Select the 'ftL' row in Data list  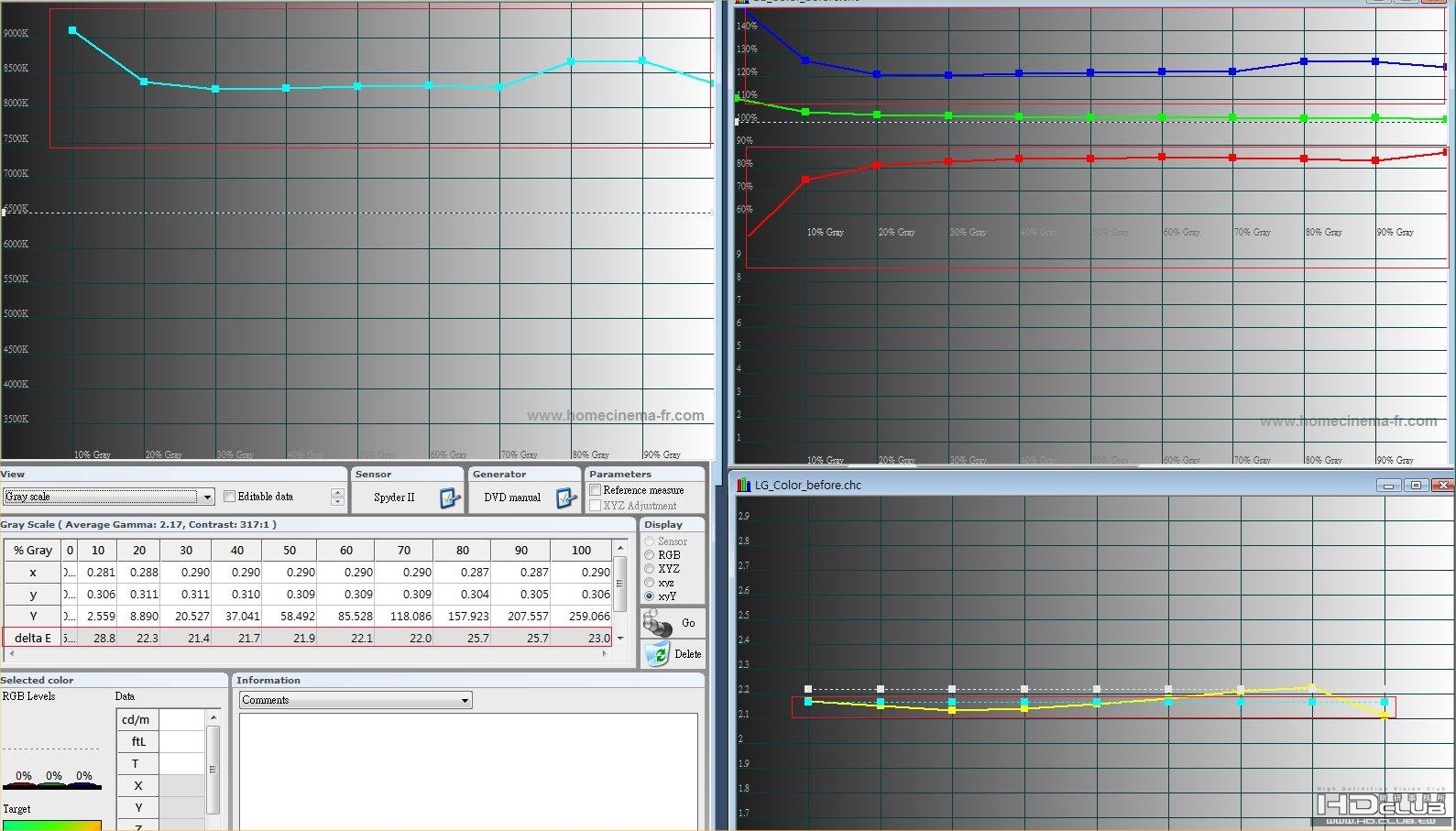point(137,742)
